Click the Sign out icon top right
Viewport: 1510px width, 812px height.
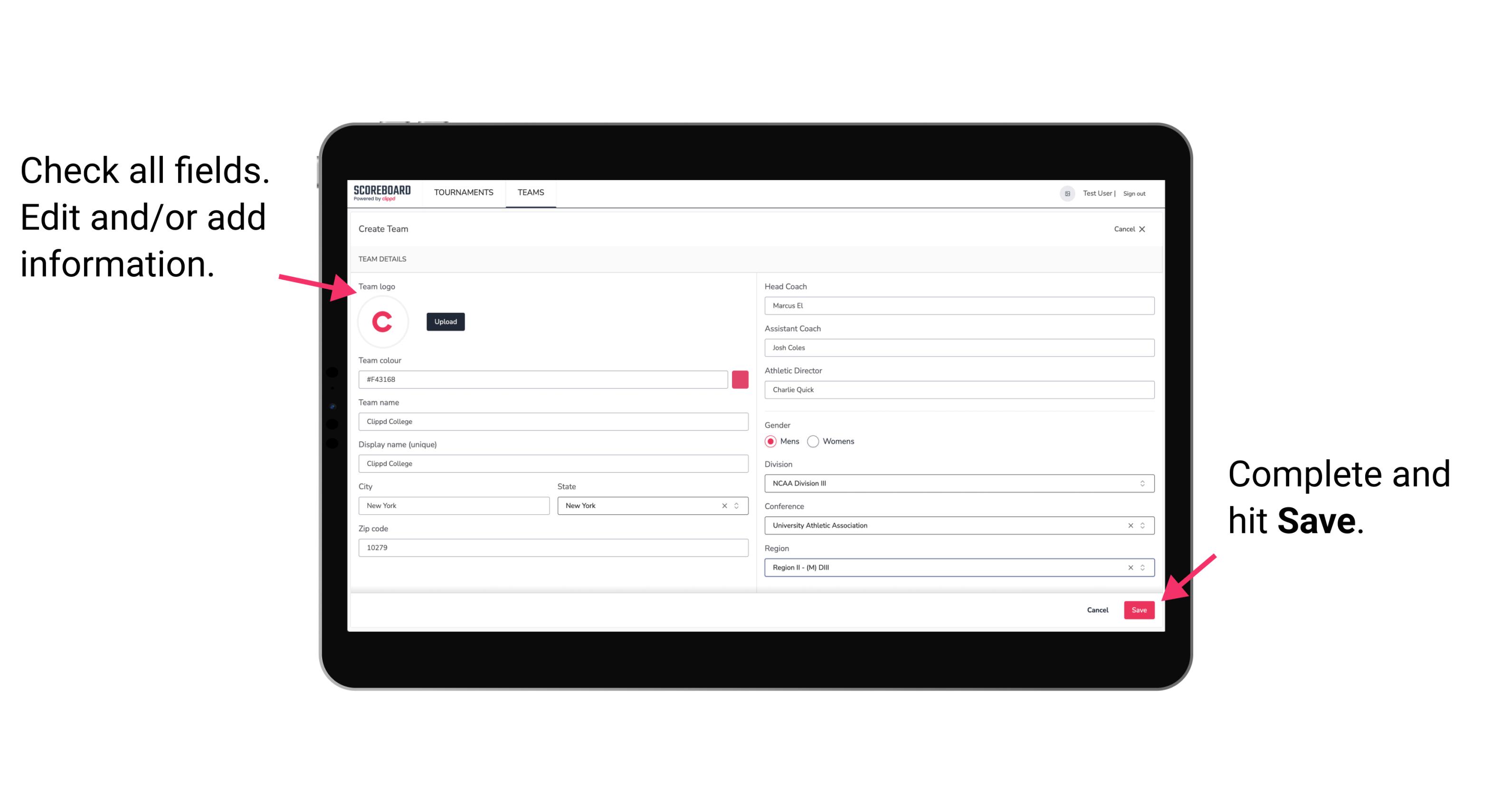click(1139, 193)
